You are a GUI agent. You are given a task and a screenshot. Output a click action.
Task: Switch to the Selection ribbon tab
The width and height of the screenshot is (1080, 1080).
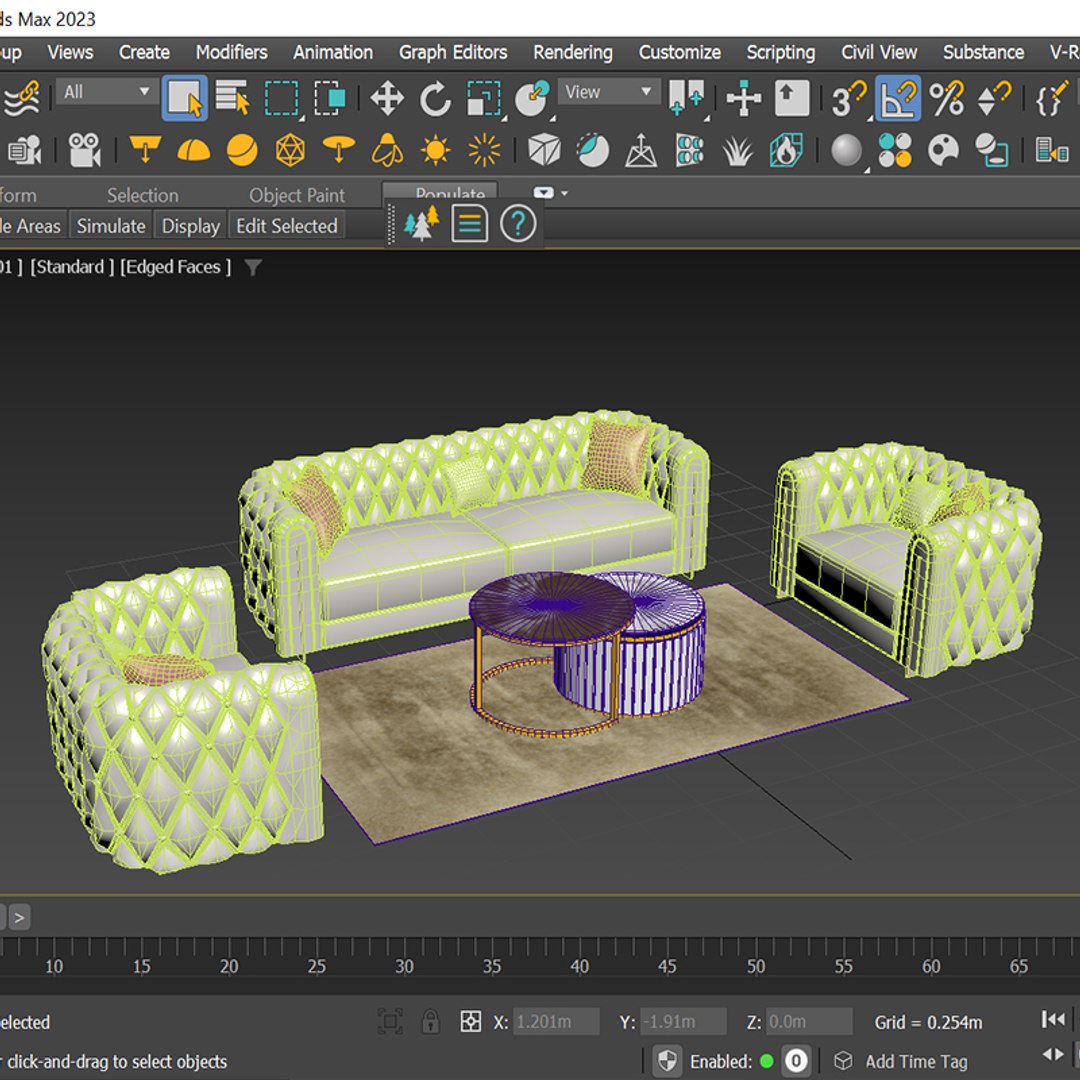pos(143,196)
